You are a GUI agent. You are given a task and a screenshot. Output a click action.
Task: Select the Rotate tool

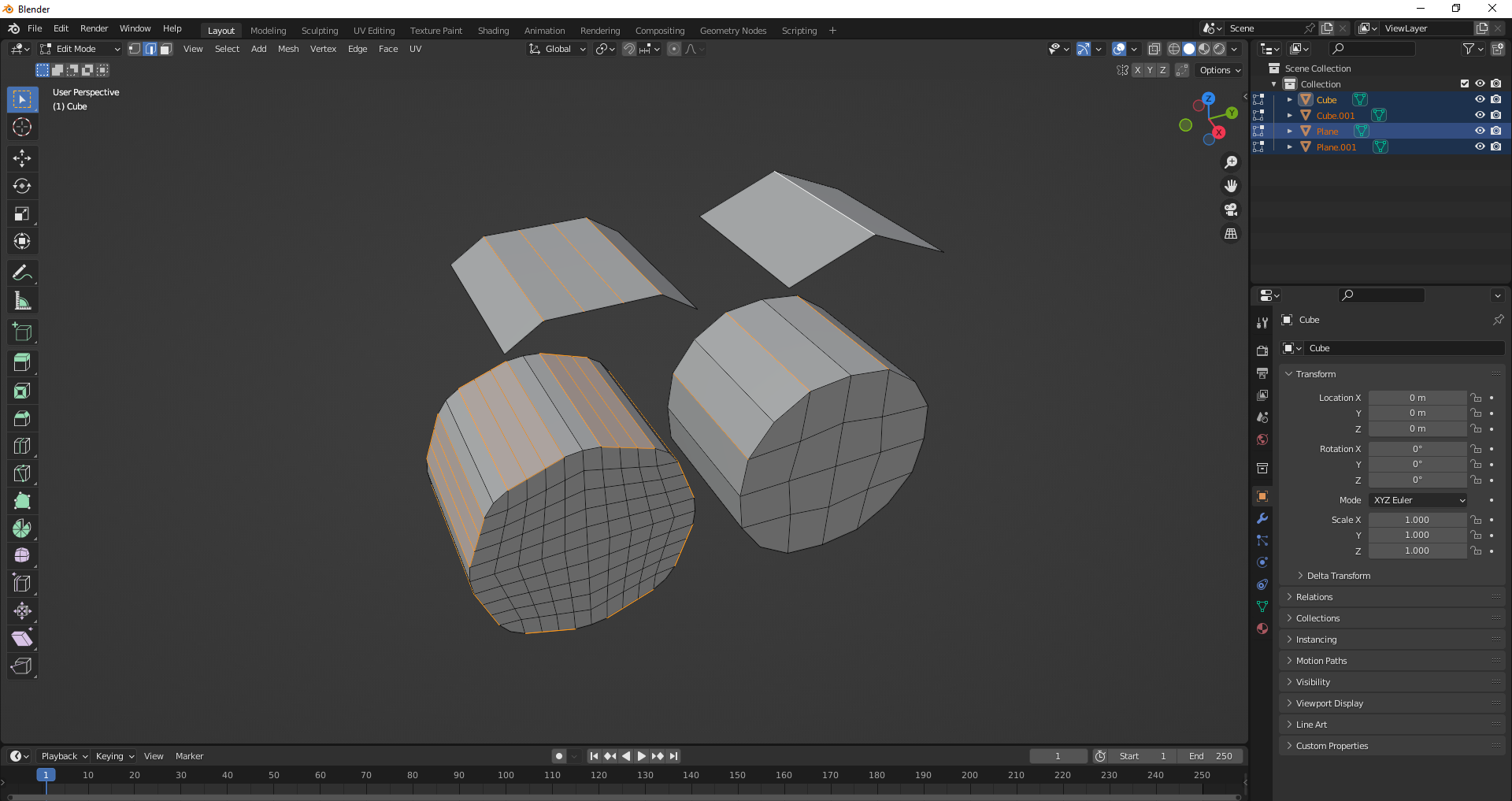point(22,186)
